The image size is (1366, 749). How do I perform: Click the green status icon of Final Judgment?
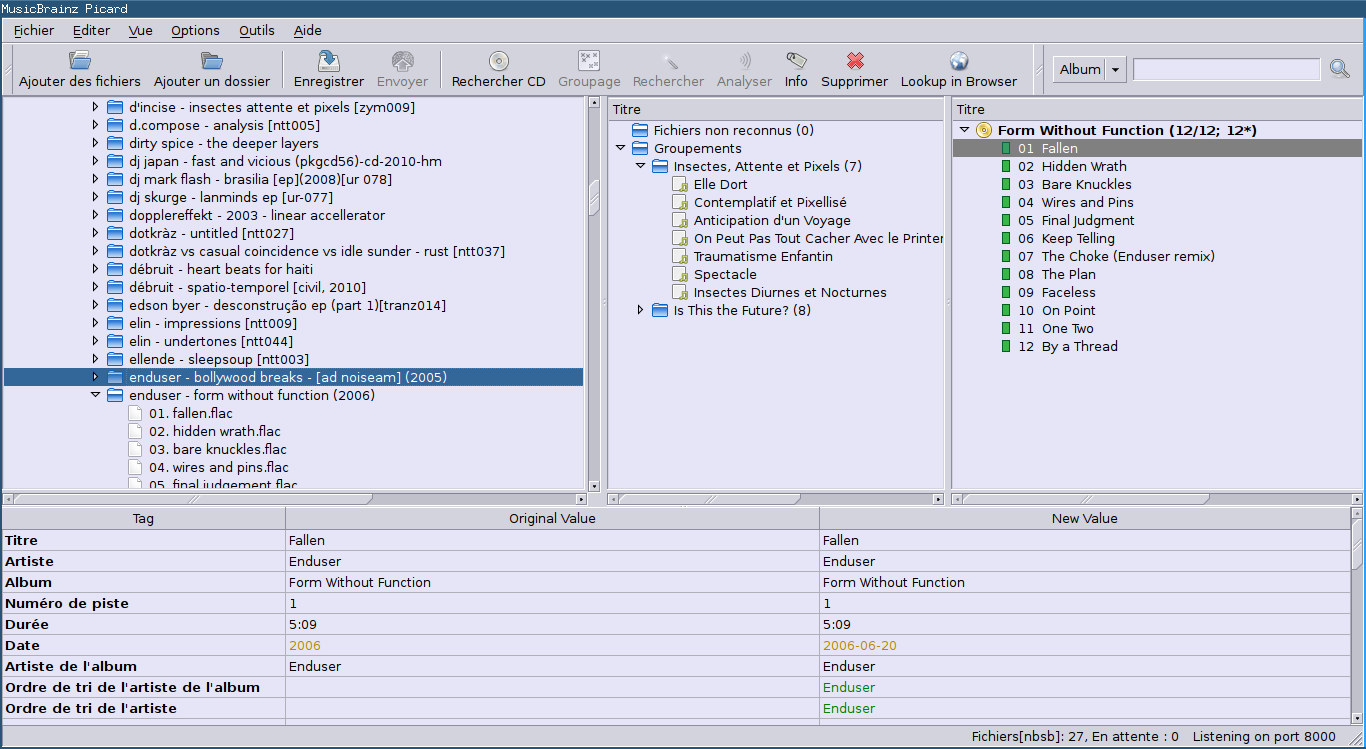tap(1006, 220)
